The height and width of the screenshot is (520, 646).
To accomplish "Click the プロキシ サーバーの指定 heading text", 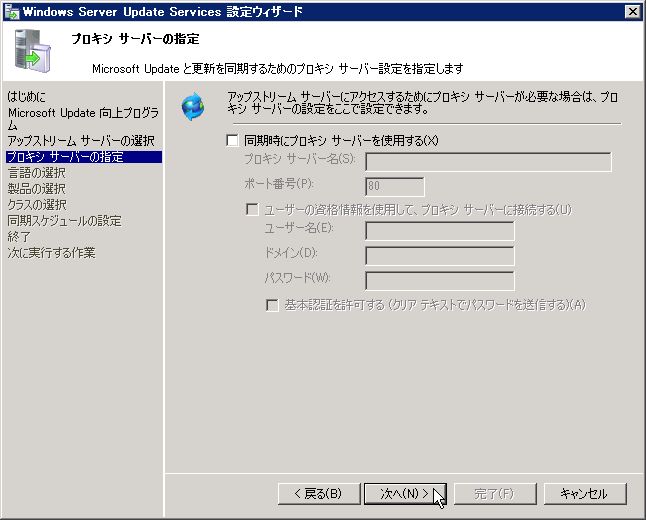I will 136,39.
